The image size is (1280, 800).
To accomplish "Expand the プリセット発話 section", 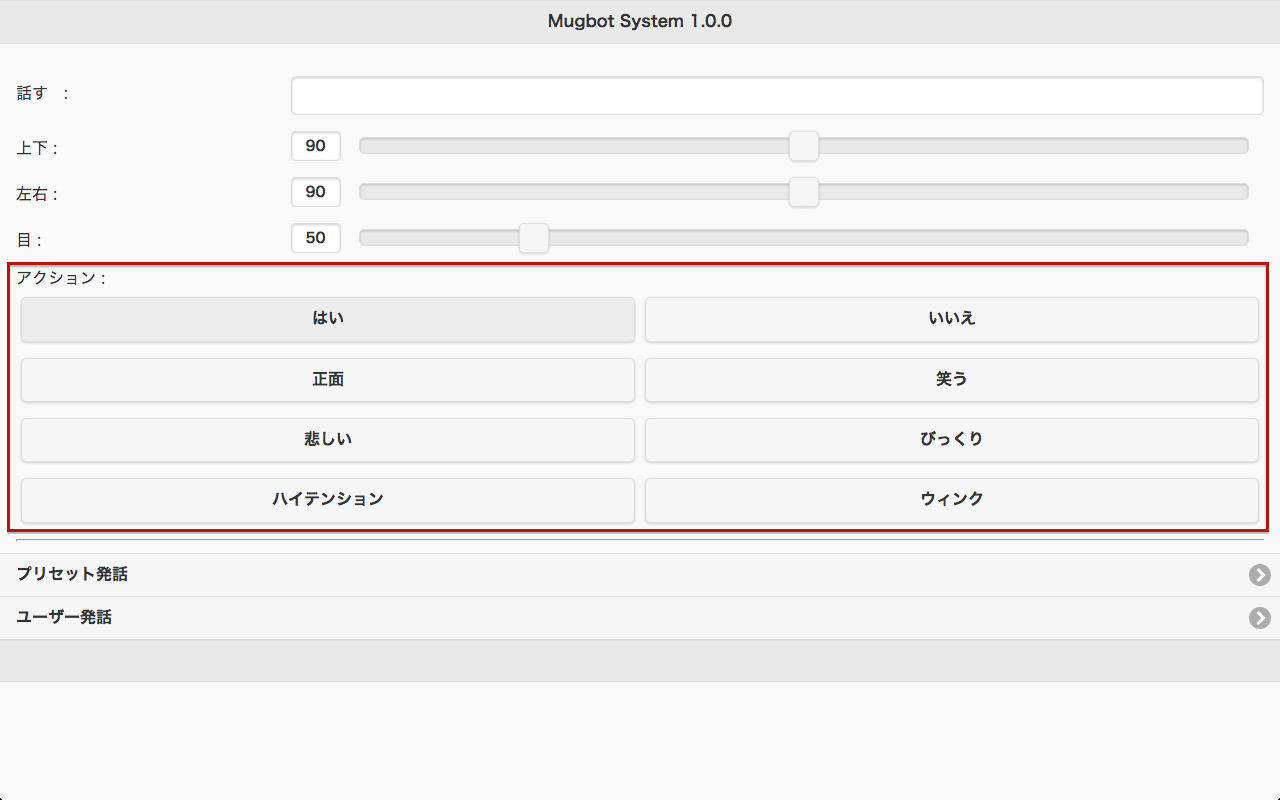I will [72, 575].
